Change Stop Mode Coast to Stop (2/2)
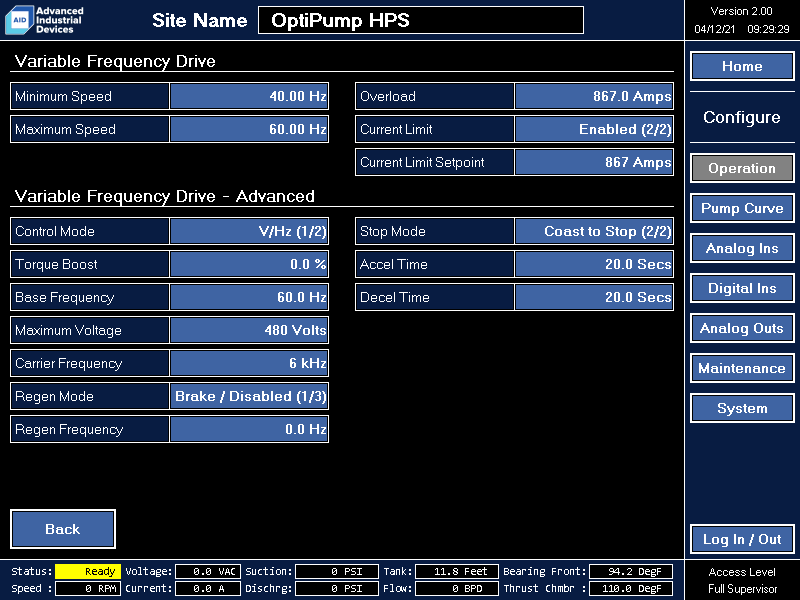The height and width of the screenshot is (600, 800). [594, 231]
